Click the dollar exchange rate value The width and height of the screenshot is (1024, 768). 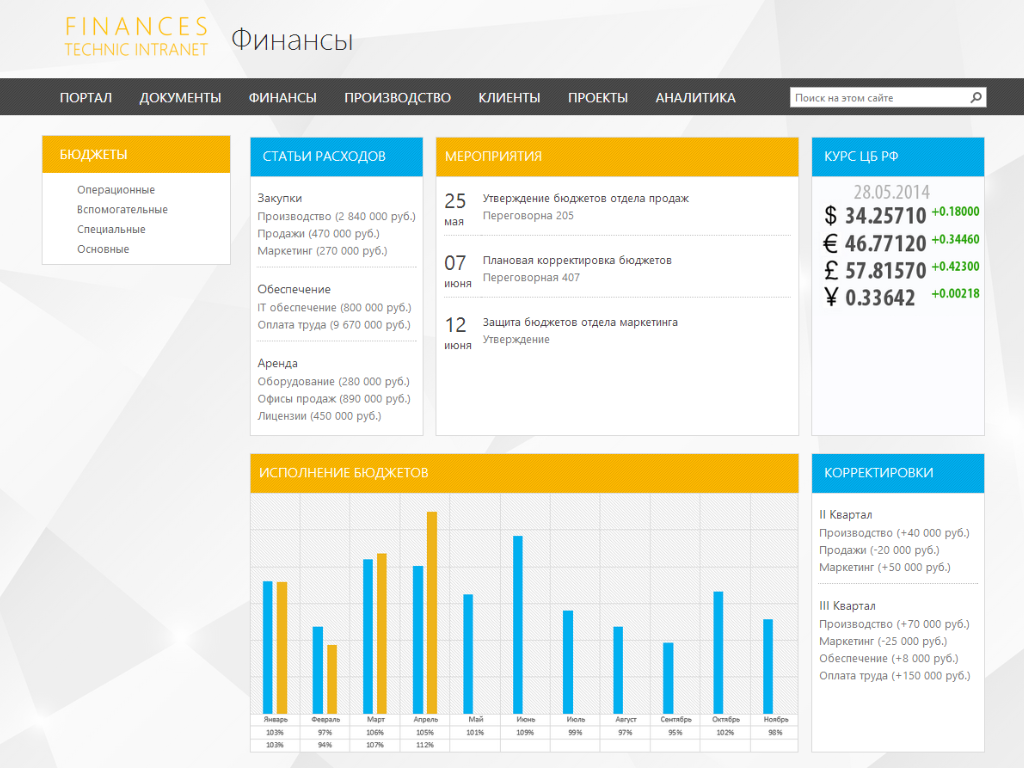(885, 215)
